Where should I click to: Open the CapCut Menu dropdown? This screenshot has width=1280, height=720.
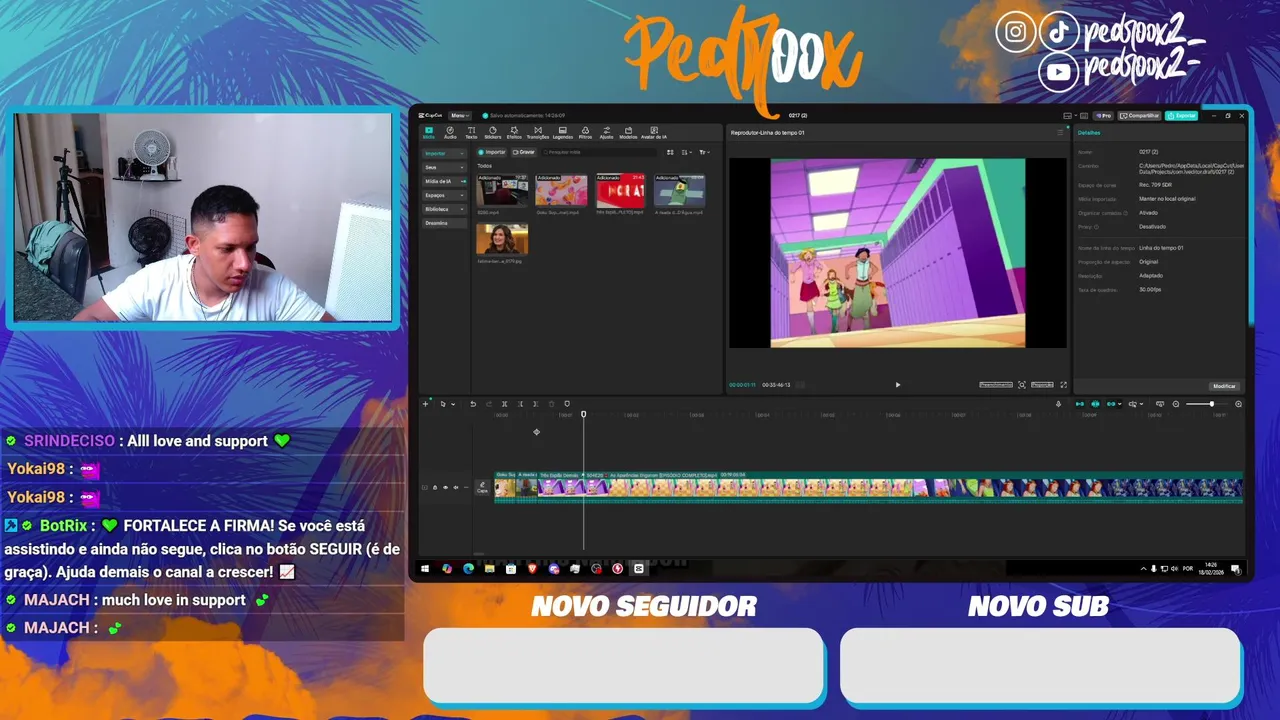click(x=459, y=115)
